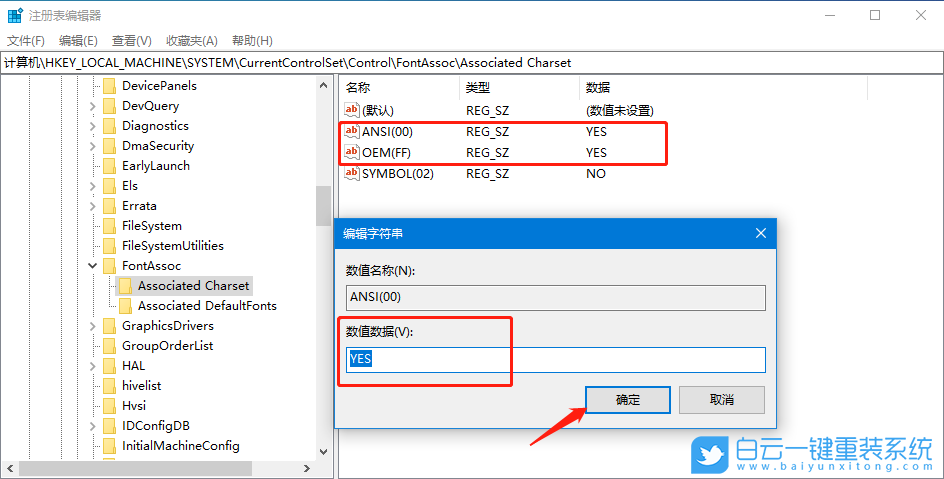Open the 帮助(H) menu
Viewport: 944px width, 479px height.
point(252,41)
